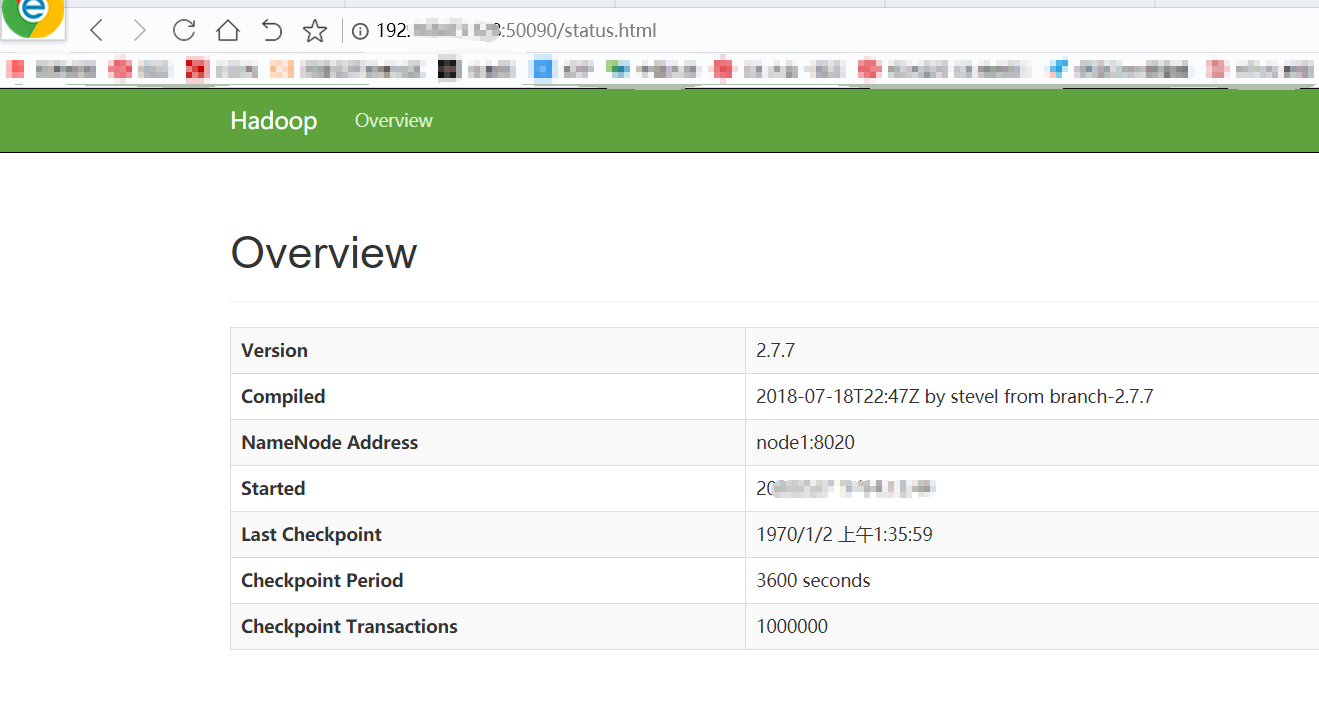Select the node1:8020 value
Viewport: 1319px width, 703px height.
click(805, 443)
